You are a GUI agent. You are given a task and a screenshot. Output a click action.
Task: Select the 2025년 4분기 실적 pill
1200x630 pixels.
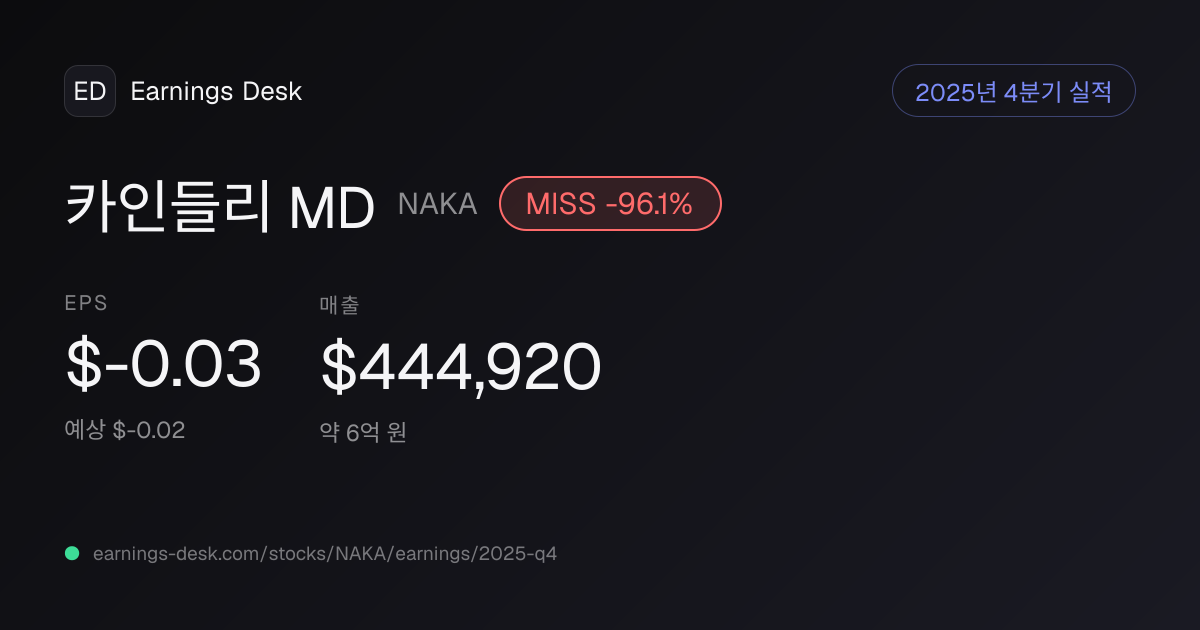1013,91
